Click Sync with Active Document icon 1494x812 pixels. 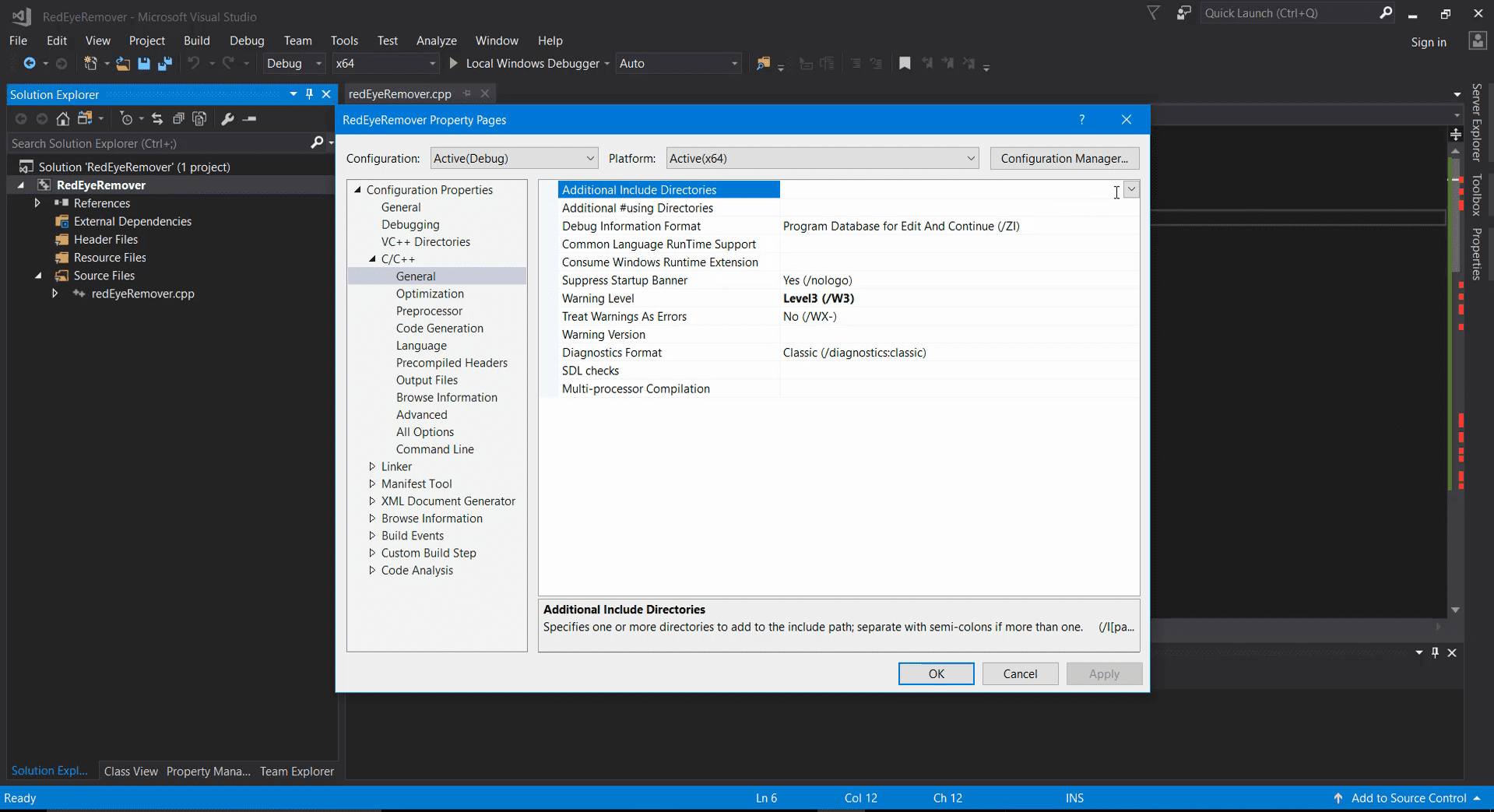[157, 118]
